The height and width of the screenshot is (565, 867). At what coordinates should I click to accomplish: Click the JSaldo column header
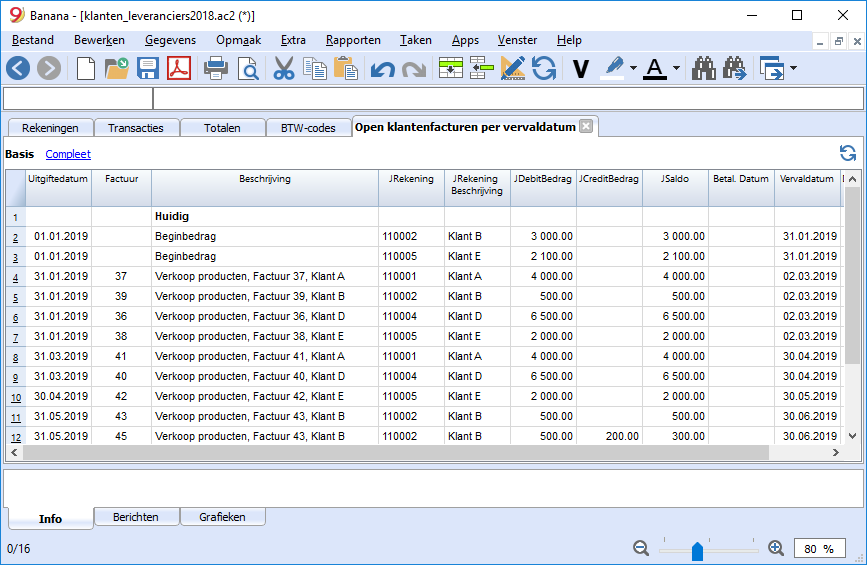pyautogui.click(x=675, y=188)
